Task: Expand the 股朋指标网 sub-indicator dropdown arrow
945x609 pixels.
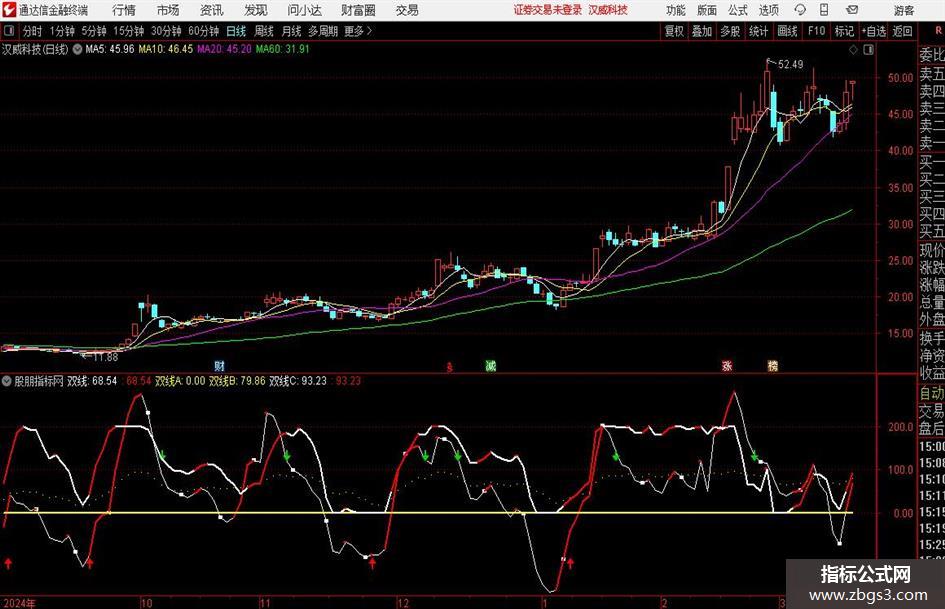Action: pyautogui.click(x=7, y=381)
